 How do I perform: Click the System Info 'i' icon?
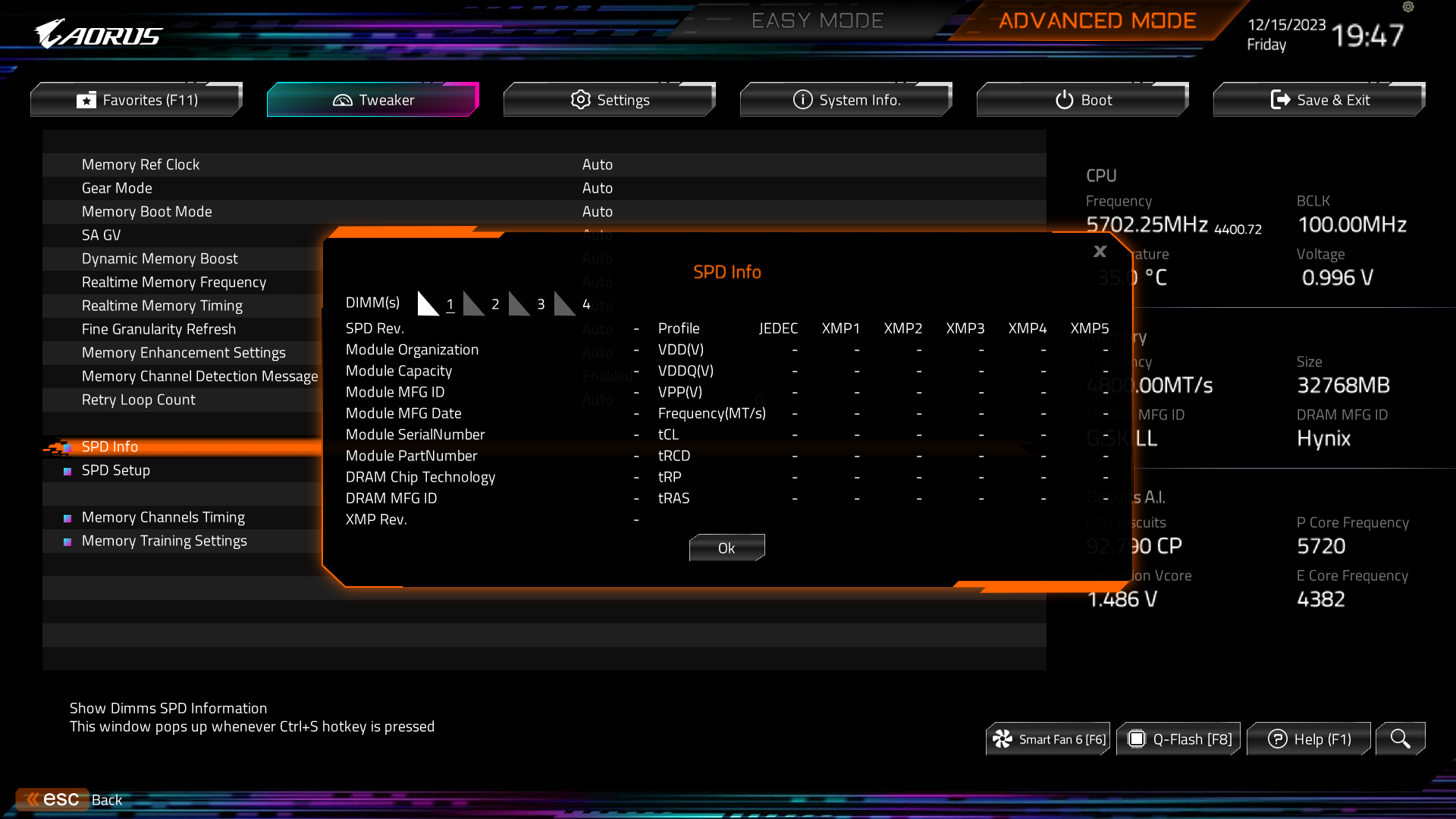click(x=802, y=99)
